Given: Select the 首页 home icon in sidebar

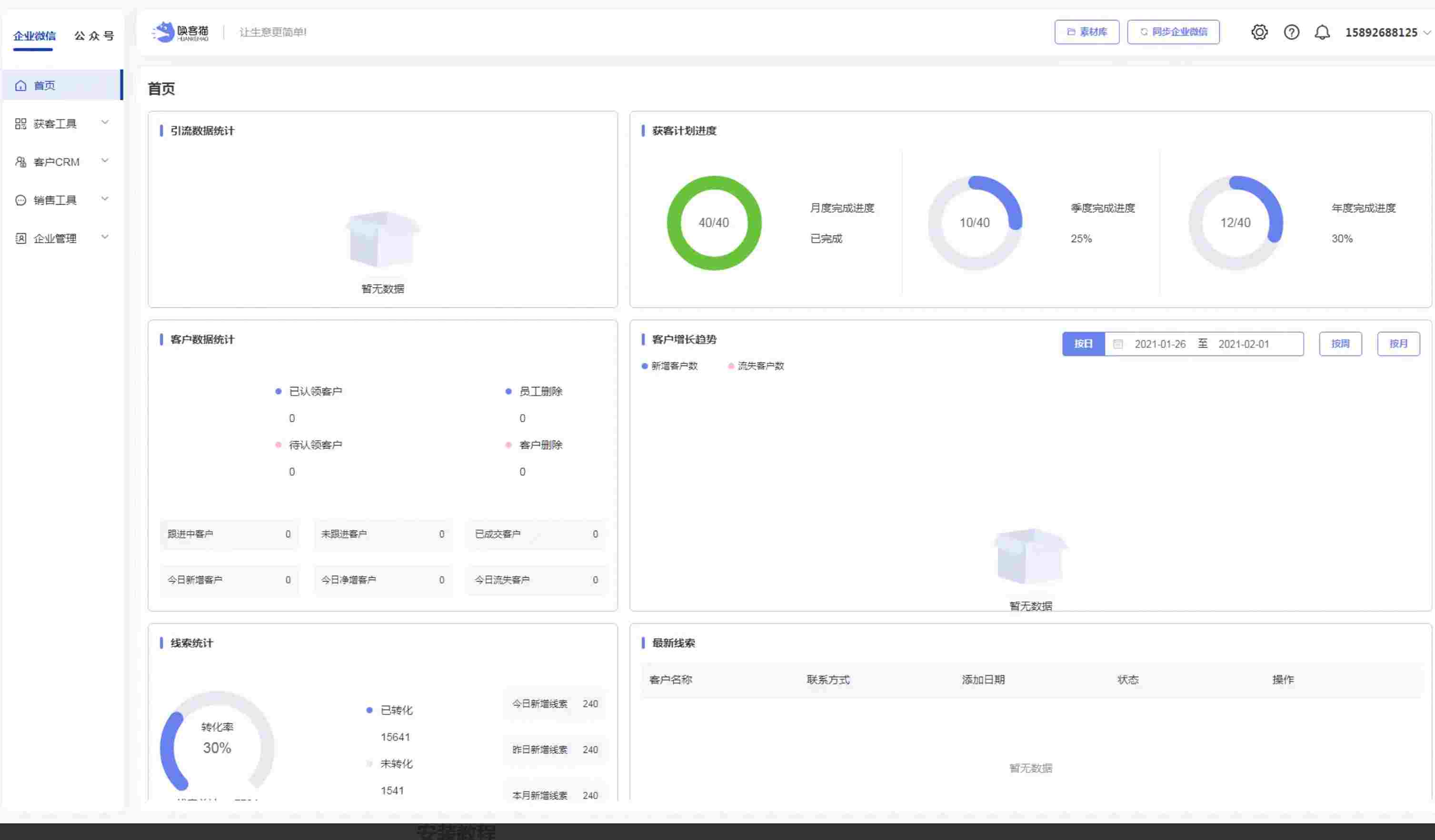Looking at the screenshot, I should coord(21,85).
